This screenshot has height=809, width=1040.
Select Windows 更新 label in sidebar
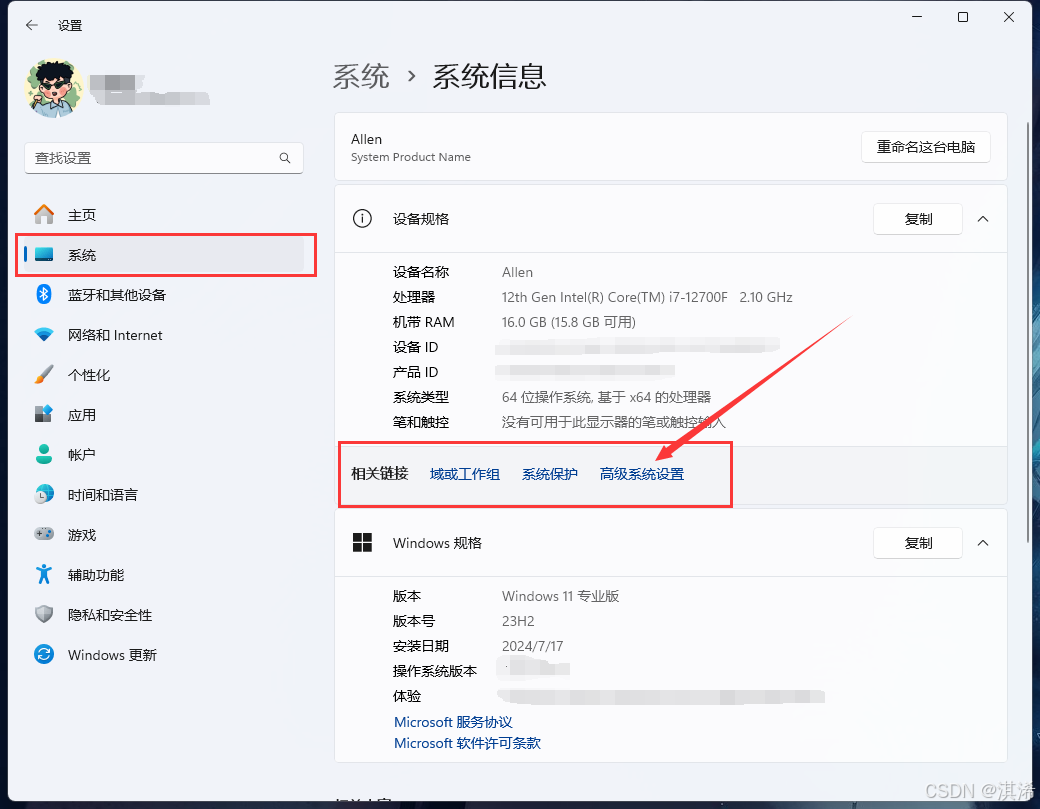[112, 655]
